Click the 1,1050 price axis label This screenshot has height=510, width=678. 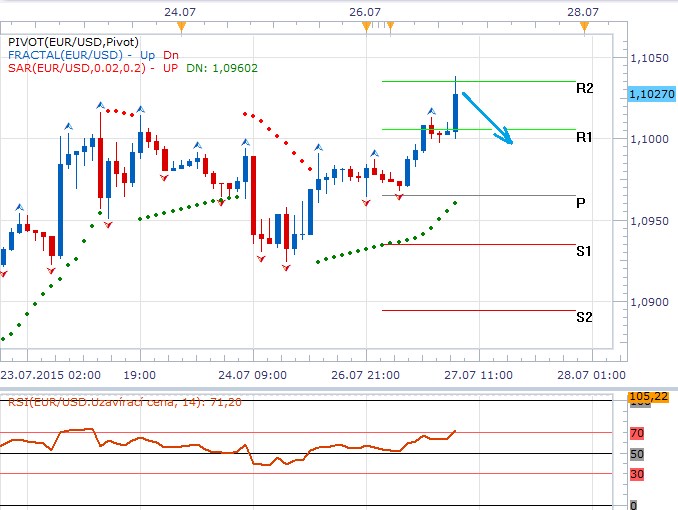pos(650,58)
